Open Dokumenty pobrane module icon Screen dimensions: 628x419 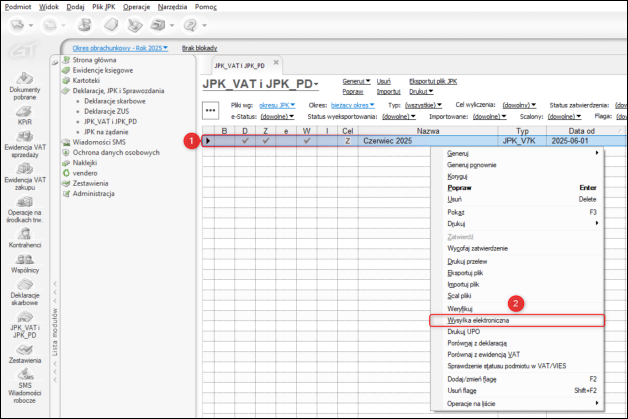pyautogui.click(x=24, y=79)
